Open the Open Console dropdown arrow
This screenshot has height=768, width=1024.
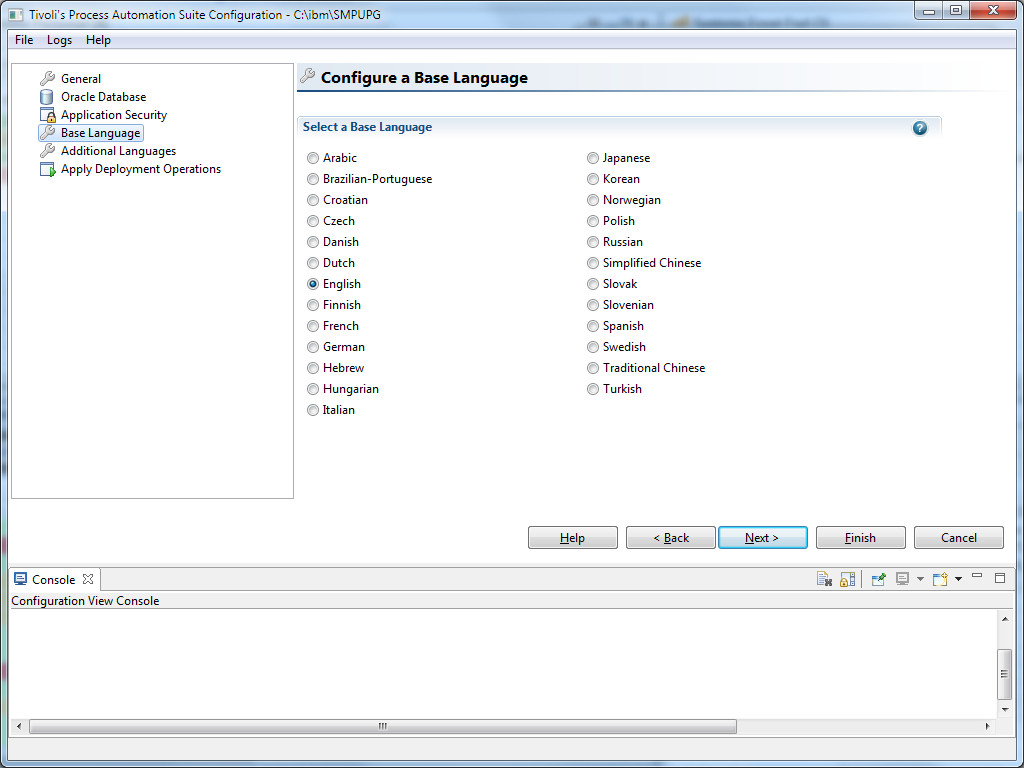click(x=958, y=579)
